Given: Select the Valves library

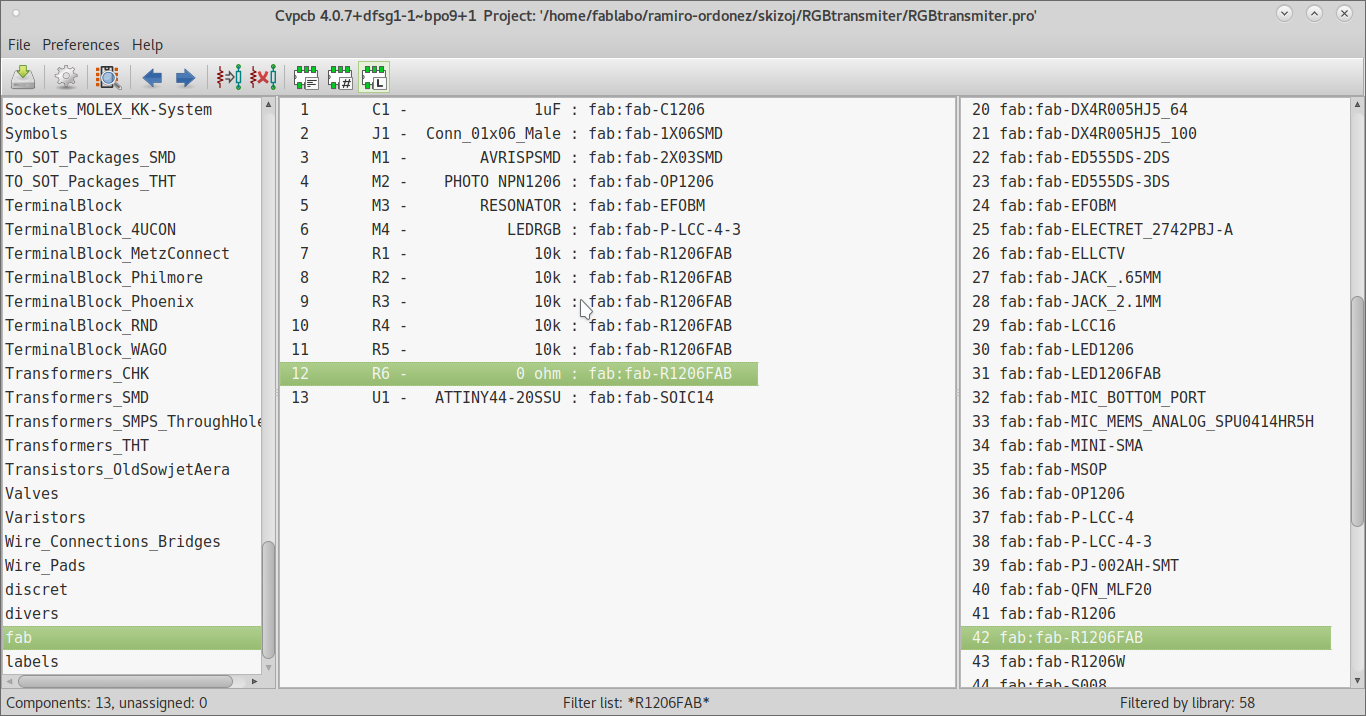Looking at the screenshot, I should pyautogui.click(x=131, y=493).
